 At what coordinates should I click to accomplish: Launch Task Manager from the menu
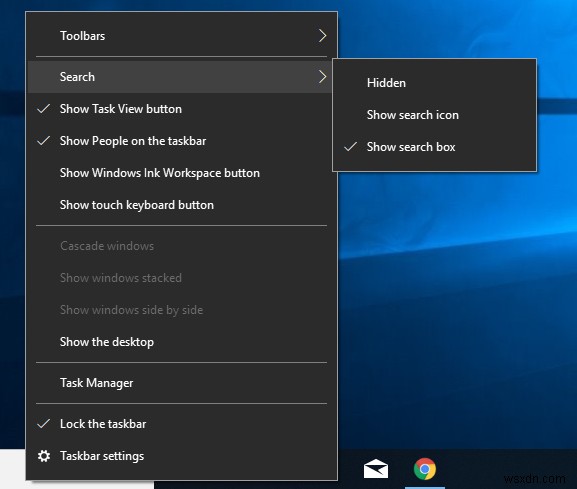coord(182,383)
